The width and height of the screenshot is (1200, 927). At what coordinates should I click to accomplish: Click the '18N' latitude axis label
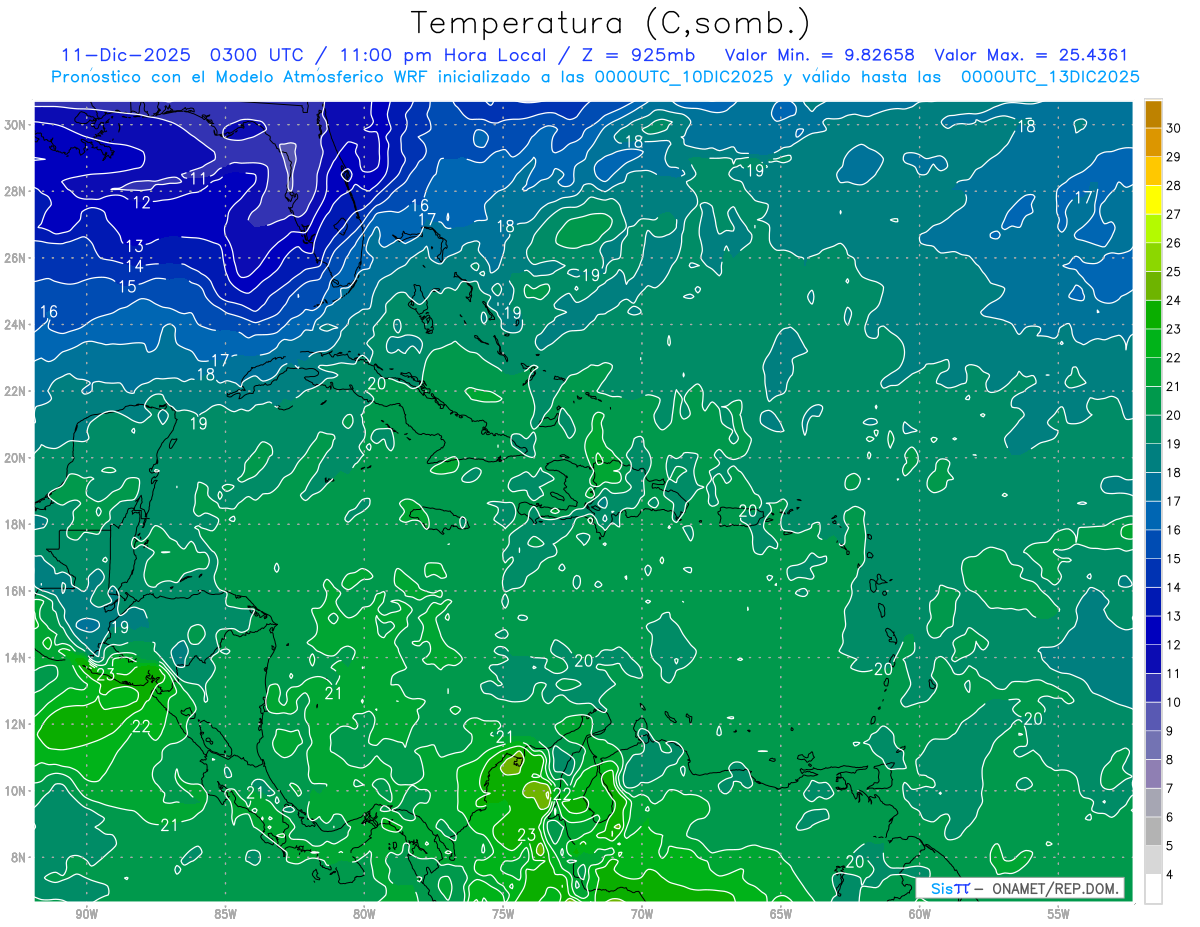pos(16,524)
